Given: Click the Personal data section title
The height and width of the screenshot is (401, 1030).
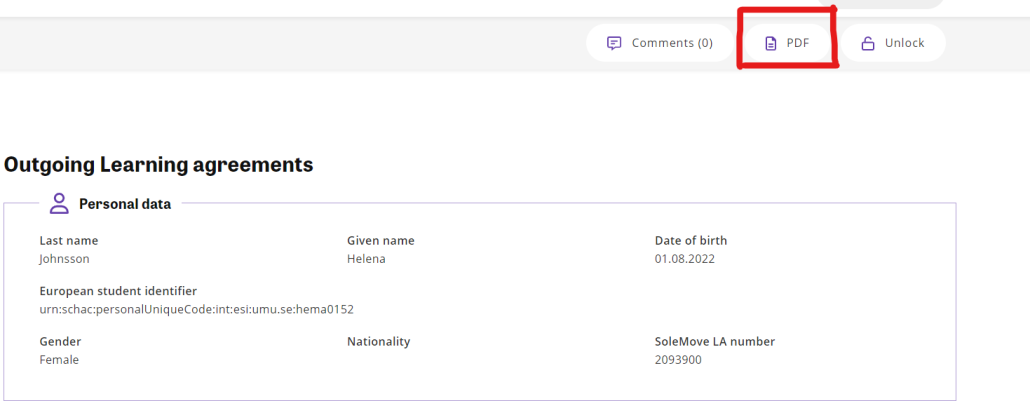Looking at the screenshot, I should pyautogui.click(x=125, y=204).
